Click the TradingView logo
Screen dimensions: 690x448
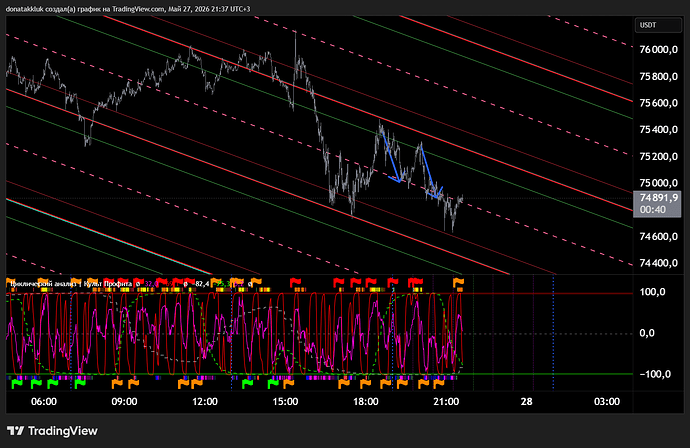(x=52, y=431)
